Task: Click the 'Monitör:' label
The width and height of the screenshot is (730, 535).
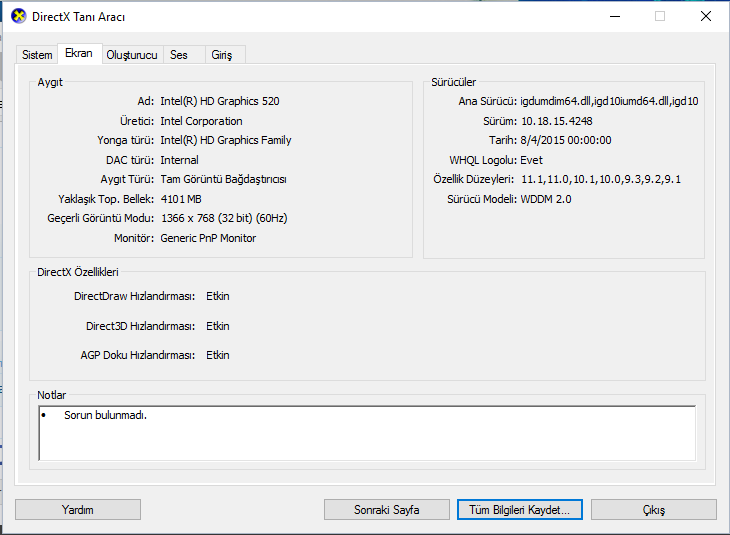Action: (134, 238)
